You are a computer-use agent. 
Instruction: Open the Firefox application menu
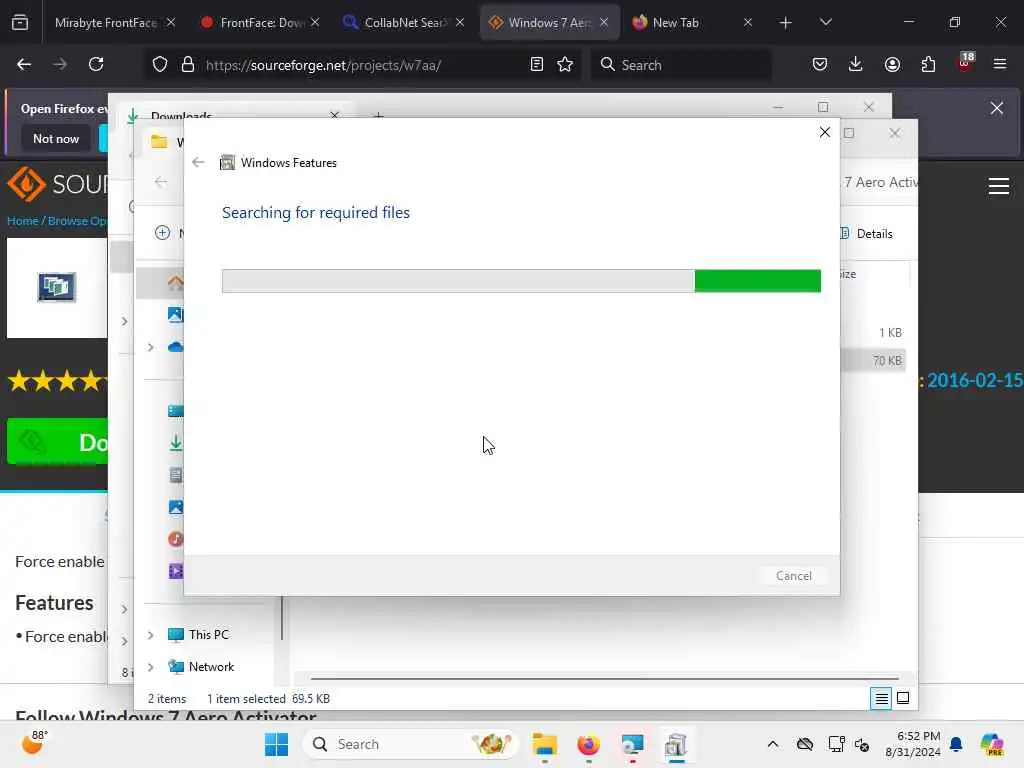click(x=1000, y=64)
